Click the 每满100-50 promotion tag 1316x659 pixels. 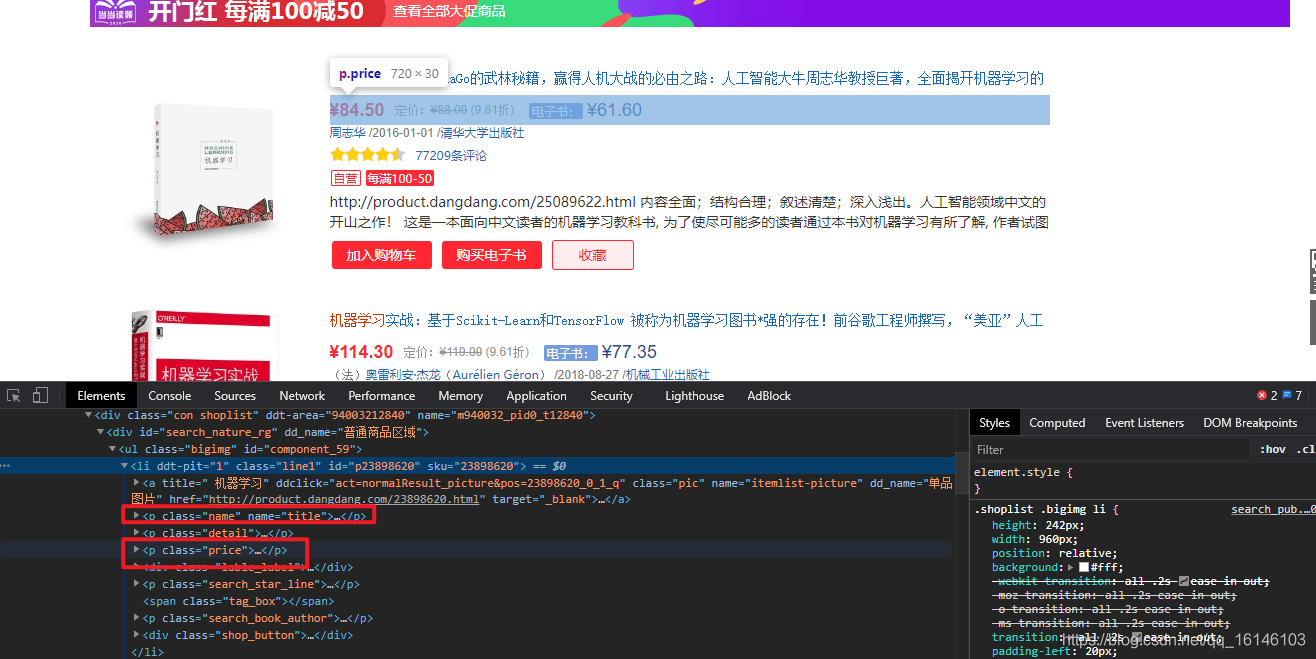coord(399,178)
